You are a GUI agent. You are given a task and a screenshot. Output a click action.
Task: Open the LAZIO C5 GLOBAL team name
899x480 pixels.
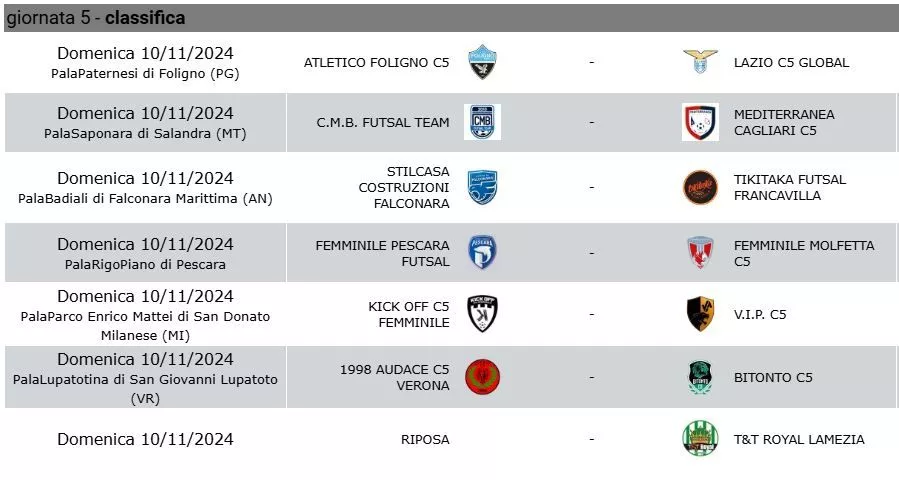[x=791, y=63]
